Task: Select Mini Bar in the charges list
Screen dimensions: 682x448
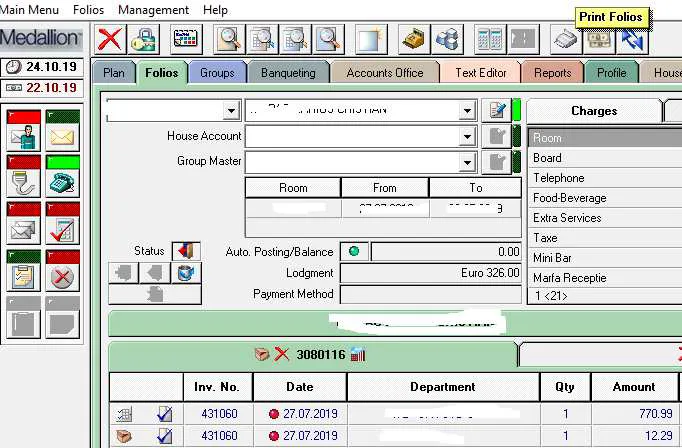Action: (x=605, y=258)
